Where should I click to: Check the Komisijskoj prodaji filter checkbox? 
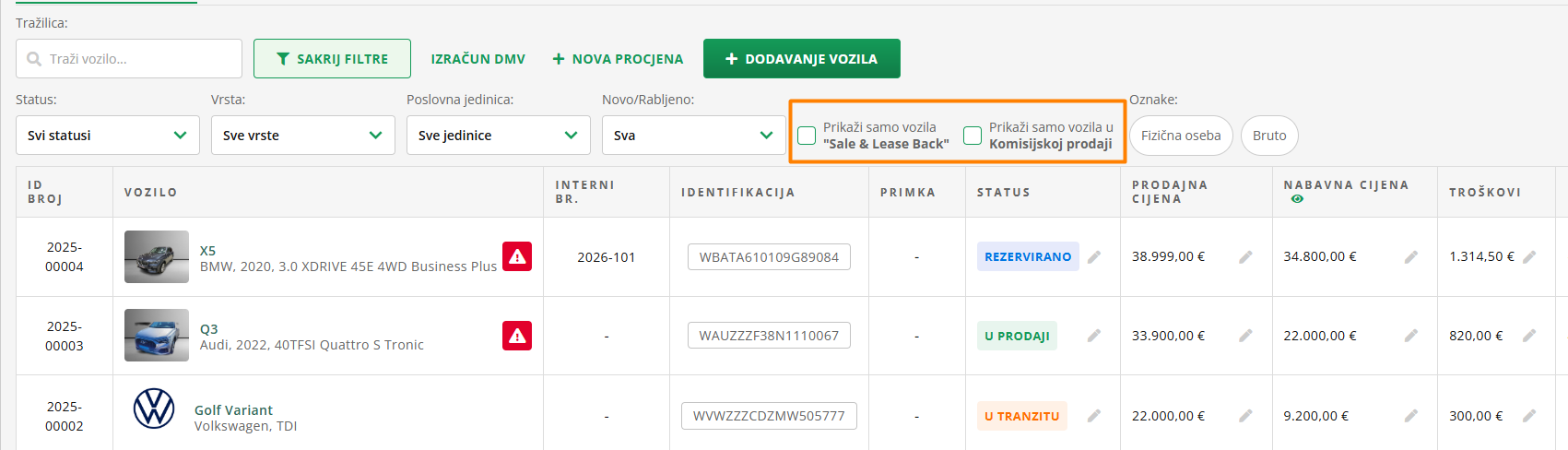(x=973, y=136)
